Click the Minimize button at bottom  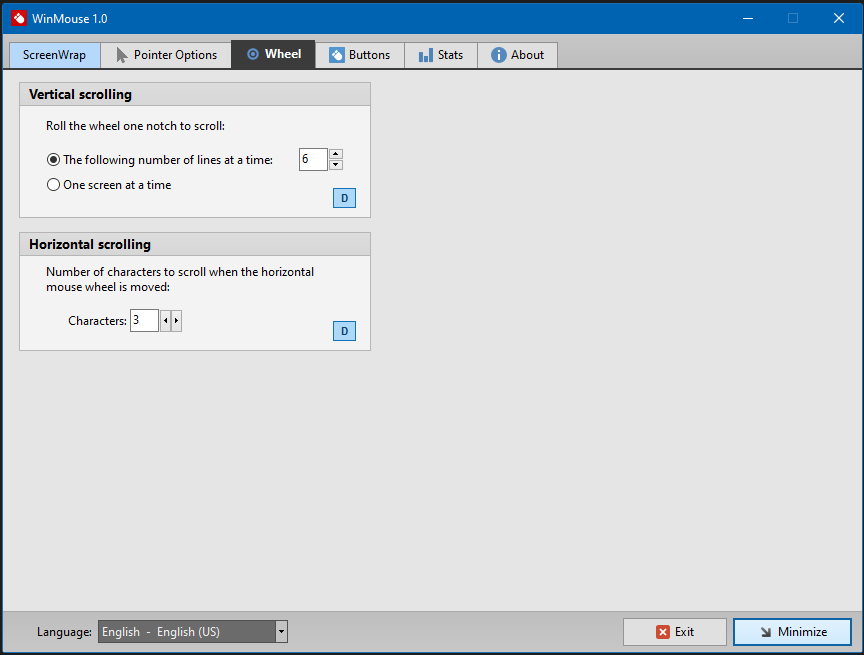pyautogui.click(x=792, y=632)
